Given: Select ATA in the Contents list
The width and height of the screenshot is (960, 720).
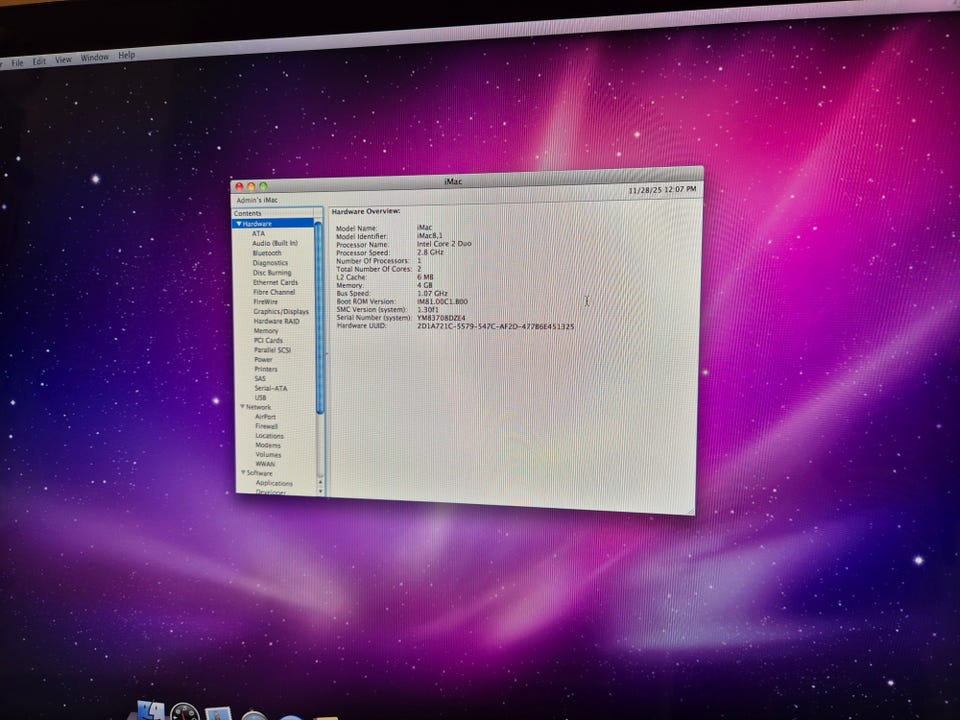Looking at the screenshot, I should [x=258, y=233].
